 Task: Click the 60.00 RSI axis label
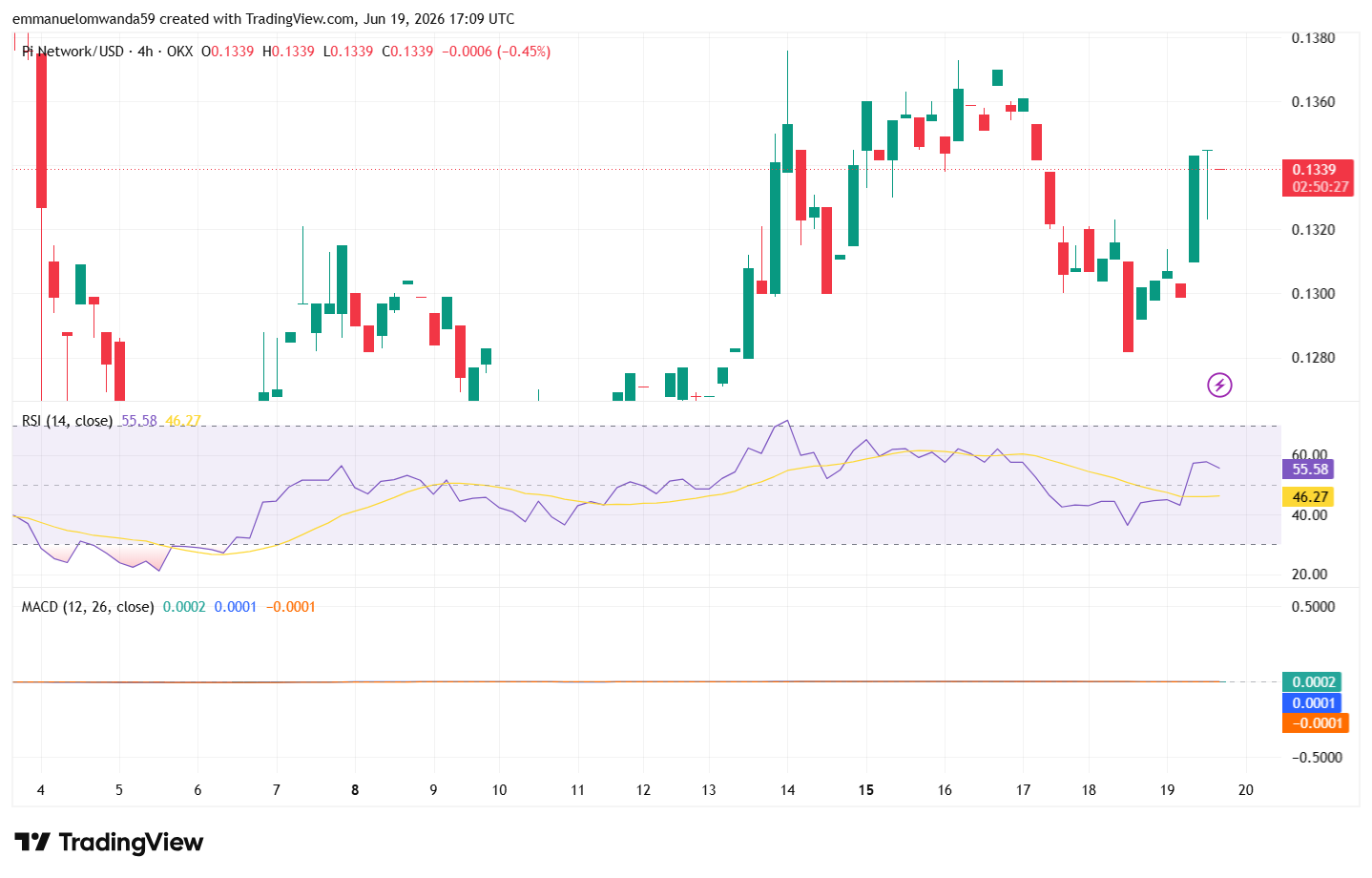pos(1309,455)
